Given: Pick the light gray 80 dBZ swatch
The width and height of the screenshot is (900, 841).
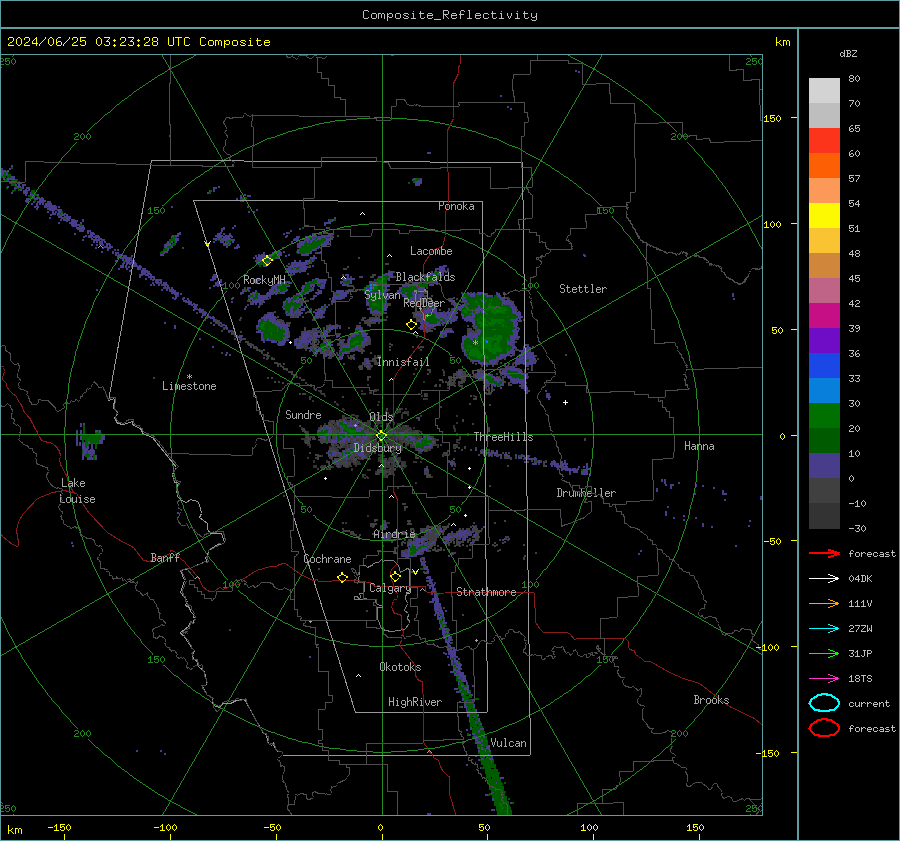Looking at the screenshot, I should pos(824,90).
